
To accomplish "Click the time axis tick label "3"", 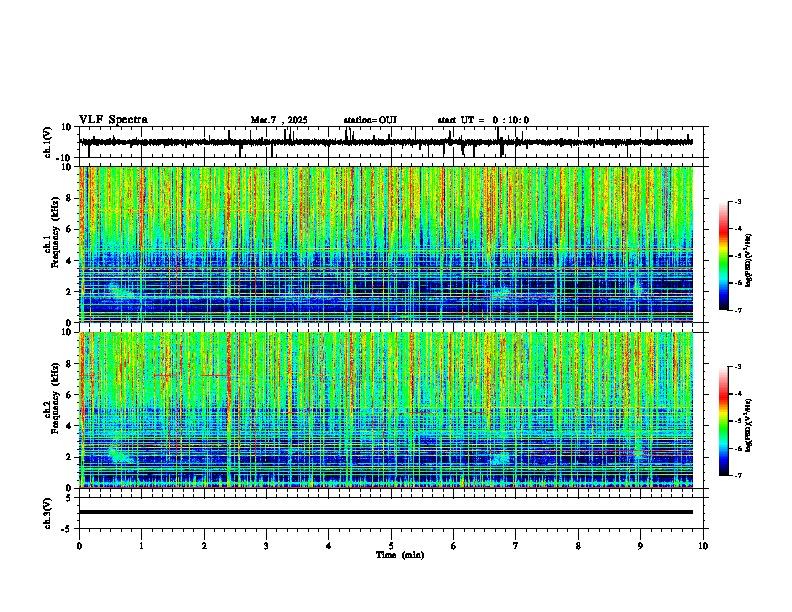I will tap(266, 546).
